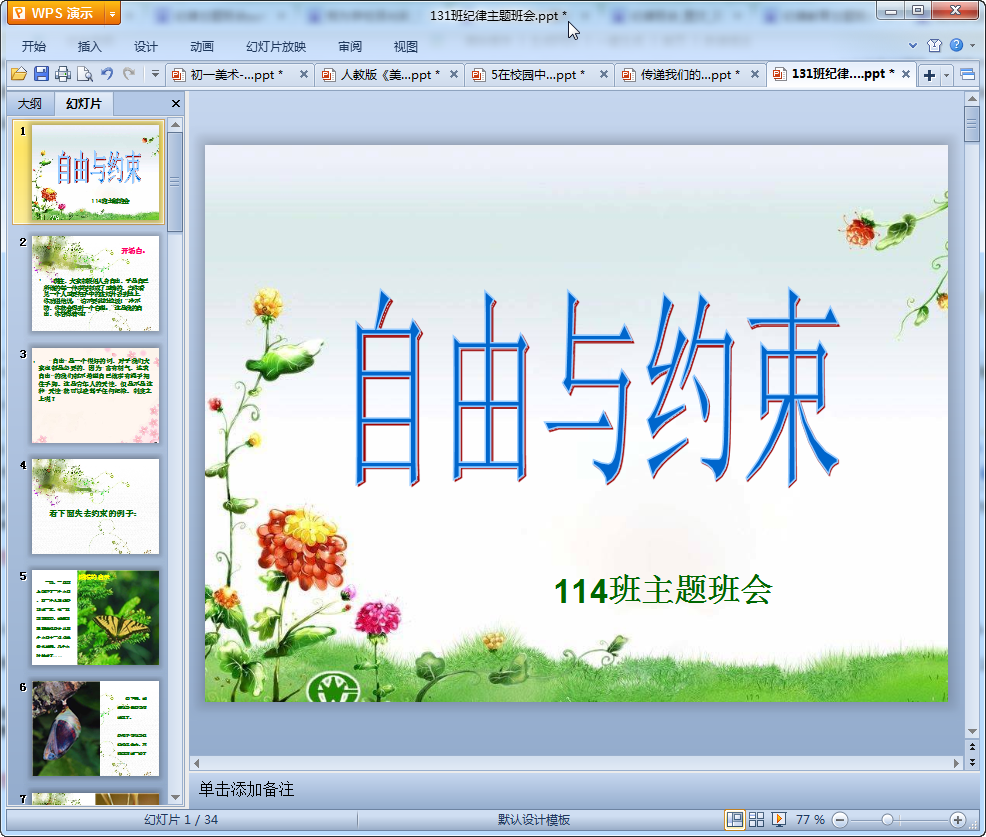Click horizontal scroll right arrow
This screenshot has width=986, height=837.
(956, 763)
